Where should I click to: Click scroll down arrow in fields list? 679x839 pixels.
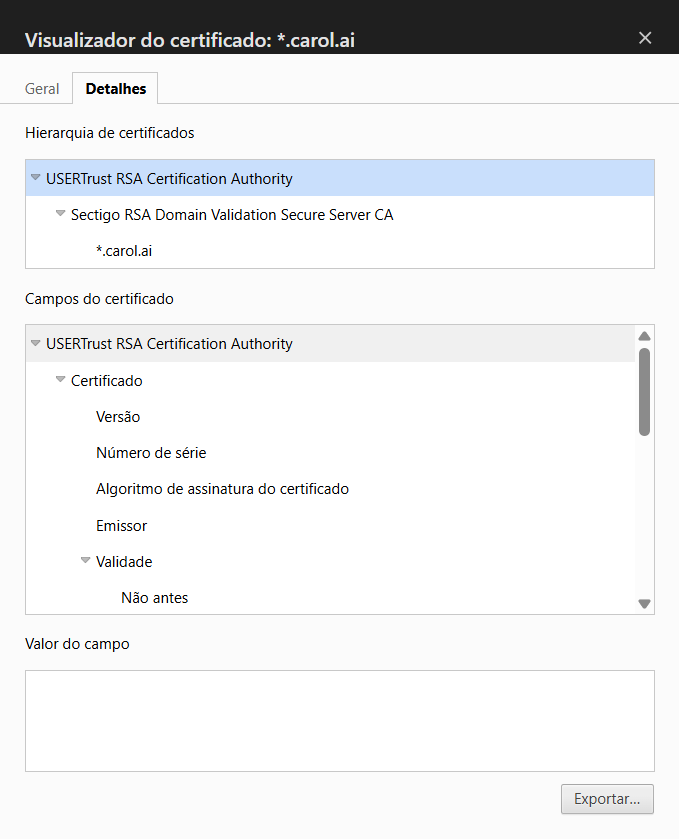[x=645, y=603]
